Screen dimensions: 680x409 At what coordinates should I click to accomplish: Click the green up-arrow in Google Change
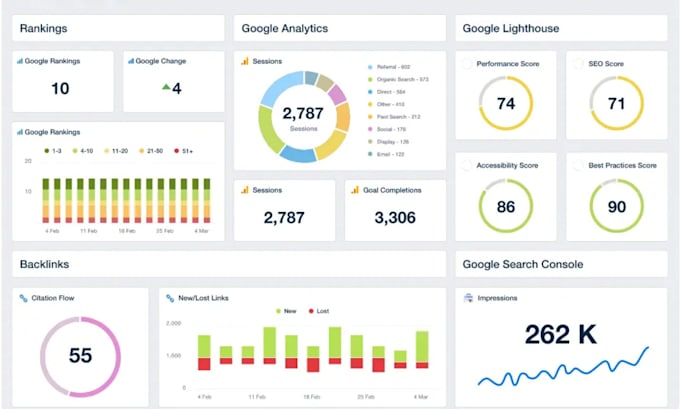pos(166,87)
